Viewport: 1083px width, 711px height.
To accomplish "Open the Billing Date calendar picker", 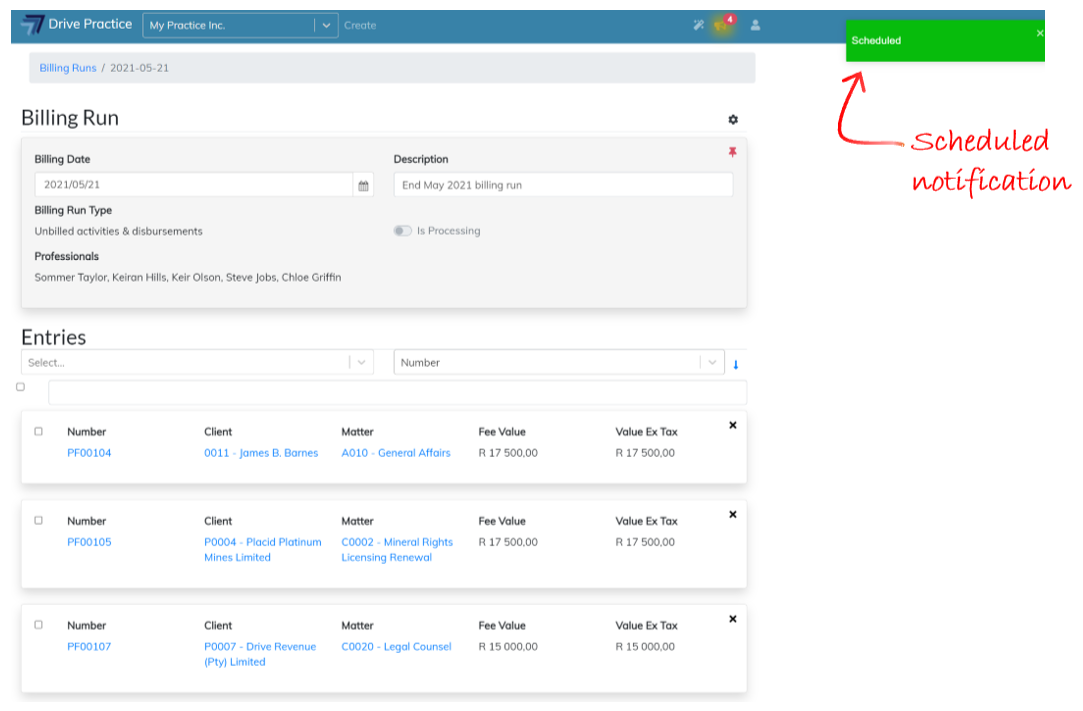I will pyautogui.click(x=364, y=185).
